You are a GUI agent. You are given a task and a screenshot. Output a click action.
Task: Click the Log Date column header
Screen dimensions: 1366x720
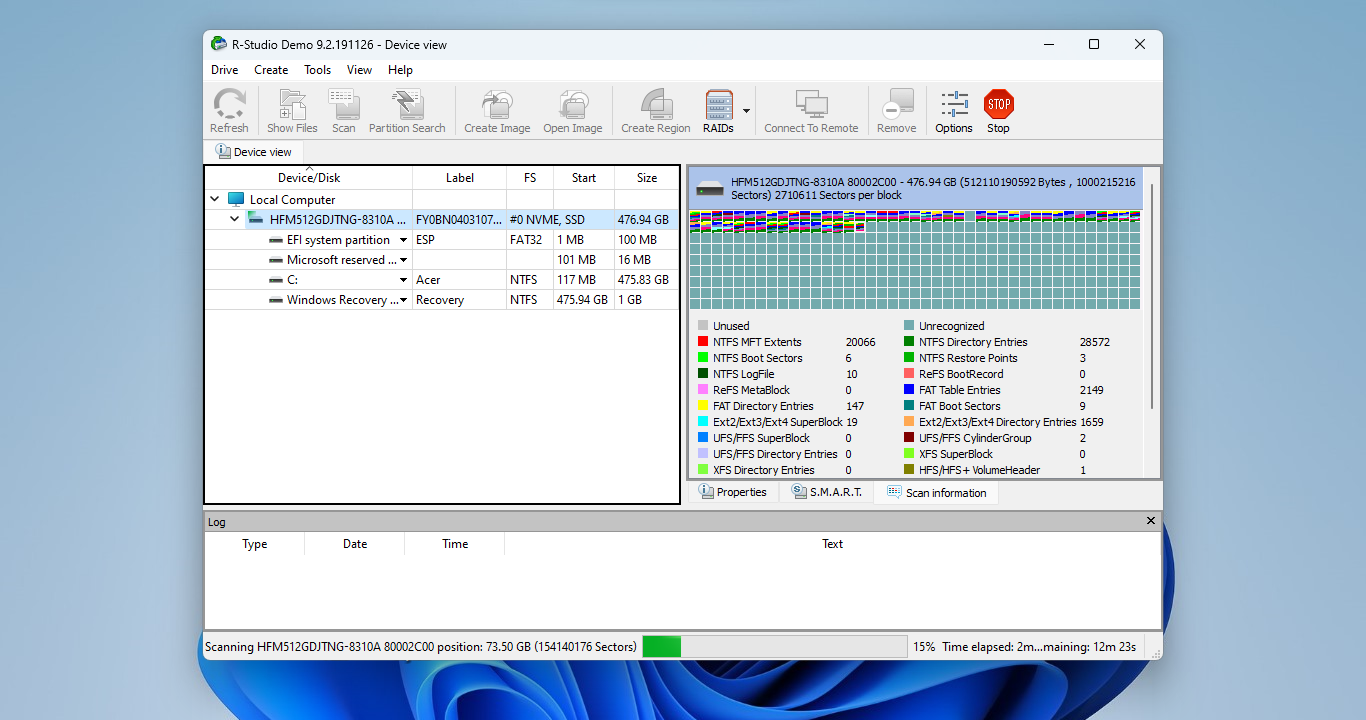tap(355, 544)
